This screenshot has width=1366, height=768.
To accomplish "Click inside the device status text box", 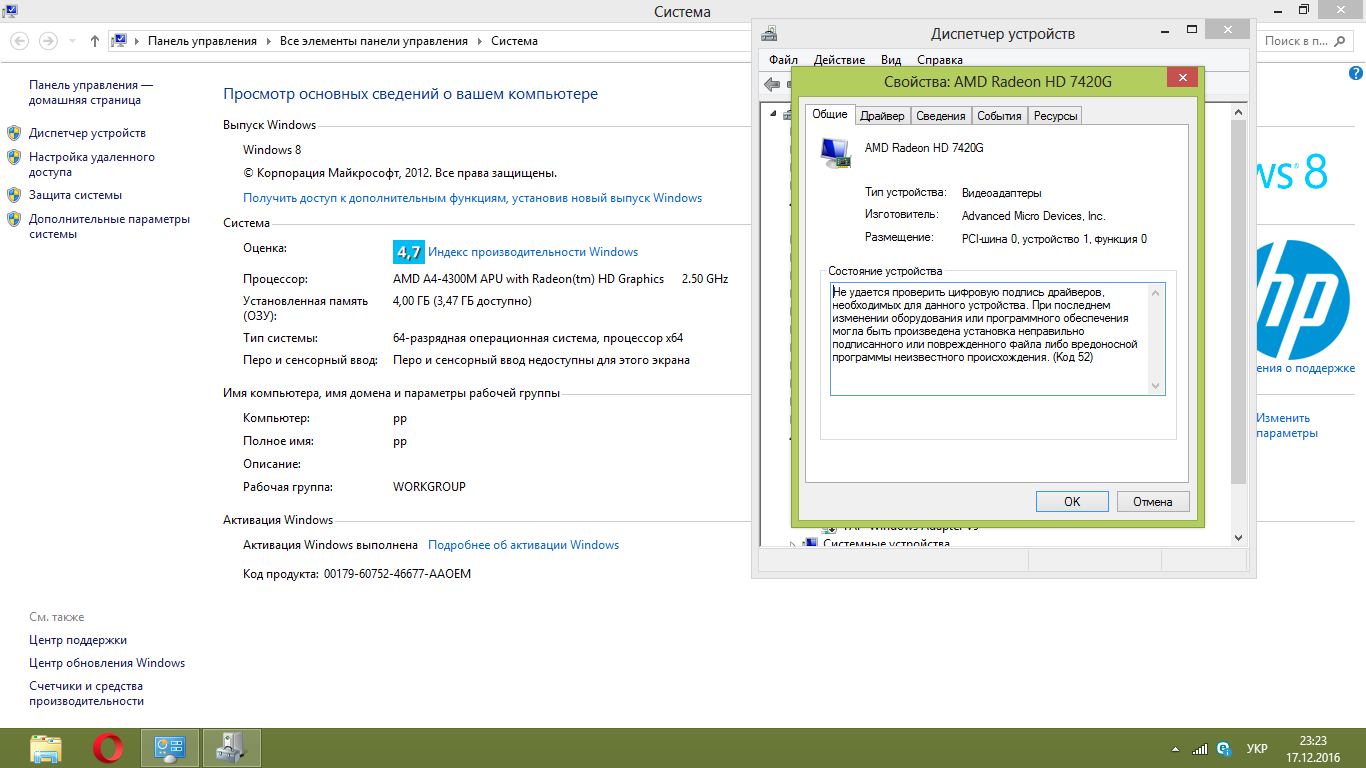I will tap(997, 339).
